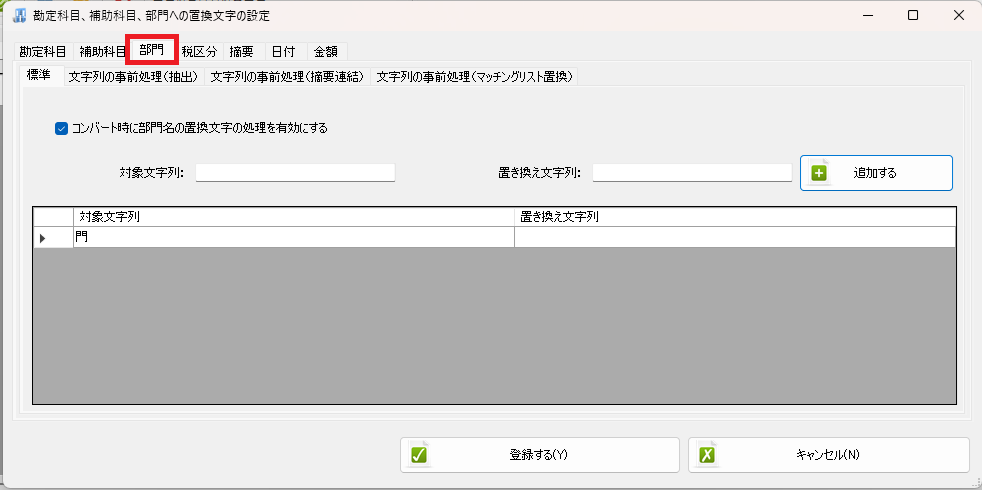Switch to the 日付 tab

(x=283, y=52)
